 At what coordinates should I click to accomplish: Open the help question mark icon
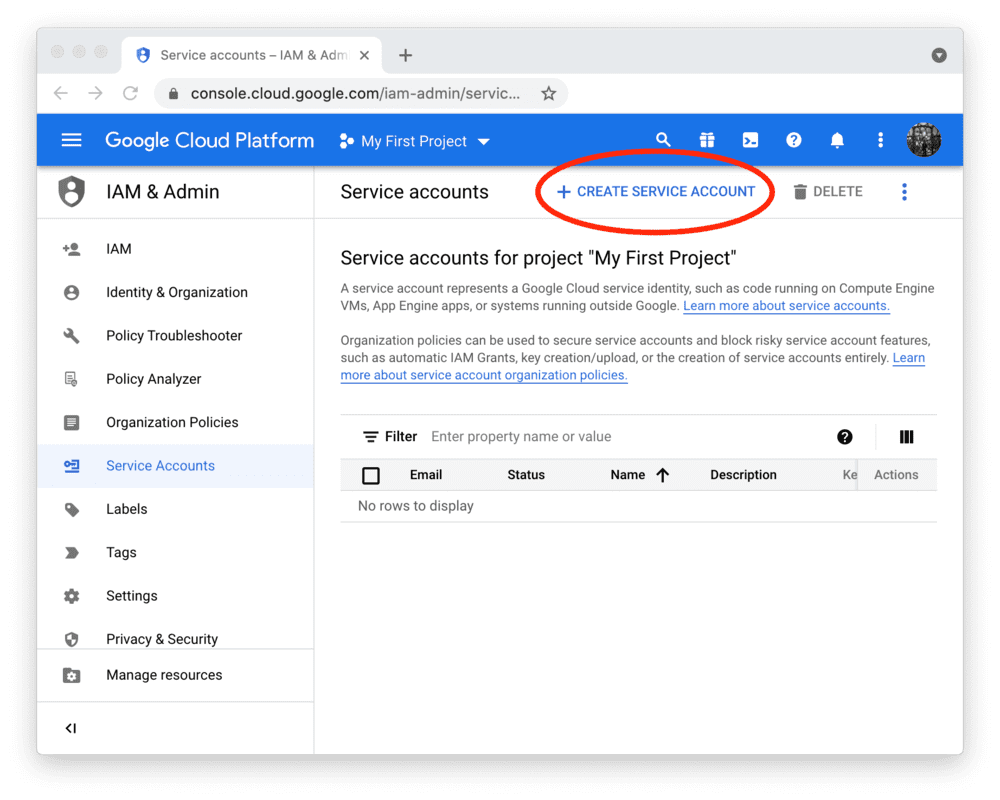794,139
